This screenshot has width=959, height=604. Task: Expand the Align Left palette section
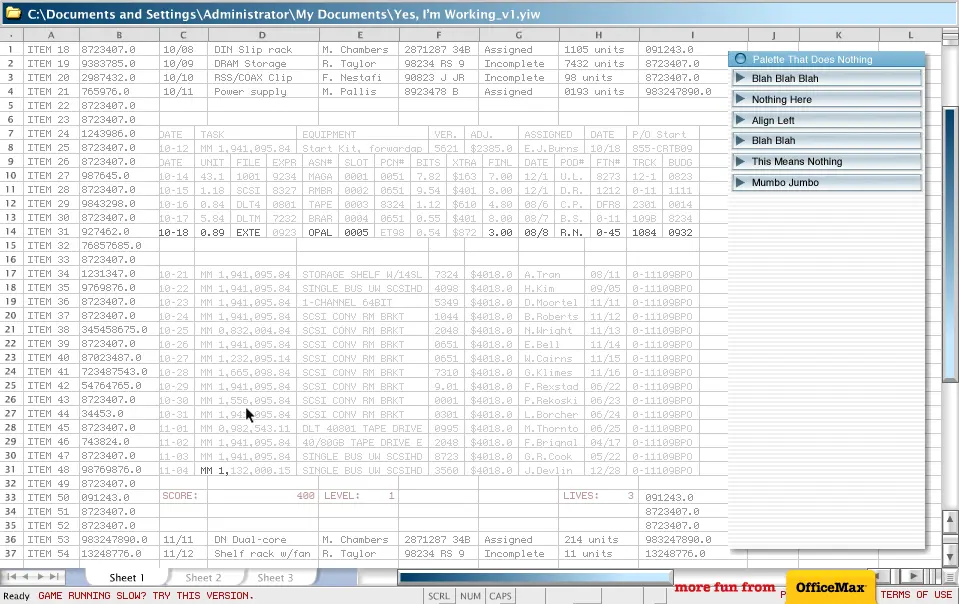[827, 120]
